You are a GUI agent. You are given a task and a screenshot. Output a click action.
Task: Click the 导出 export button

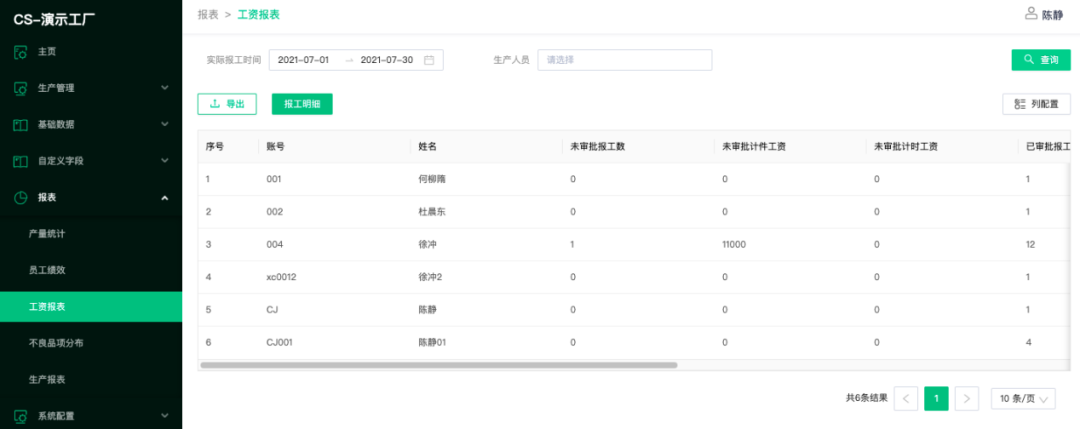pyautogui.click(x=227, y=104)
